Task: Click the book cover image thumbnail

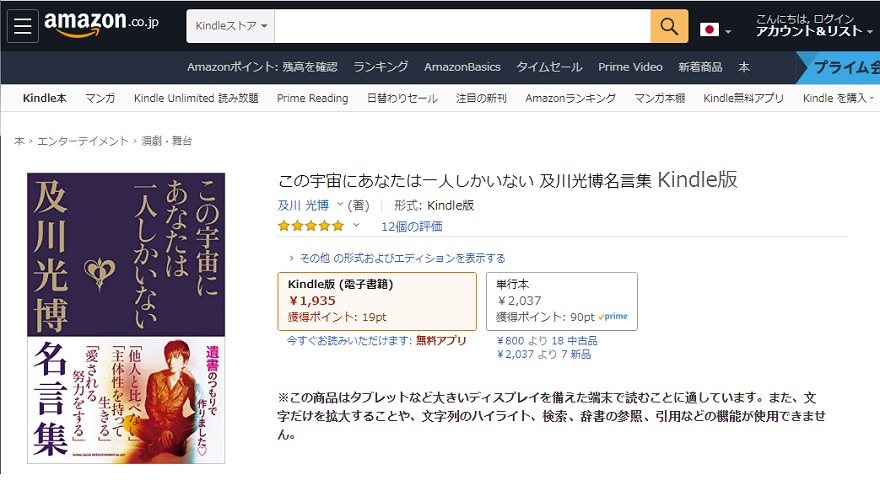Action: pyautogui.click(x=126, y=318)
